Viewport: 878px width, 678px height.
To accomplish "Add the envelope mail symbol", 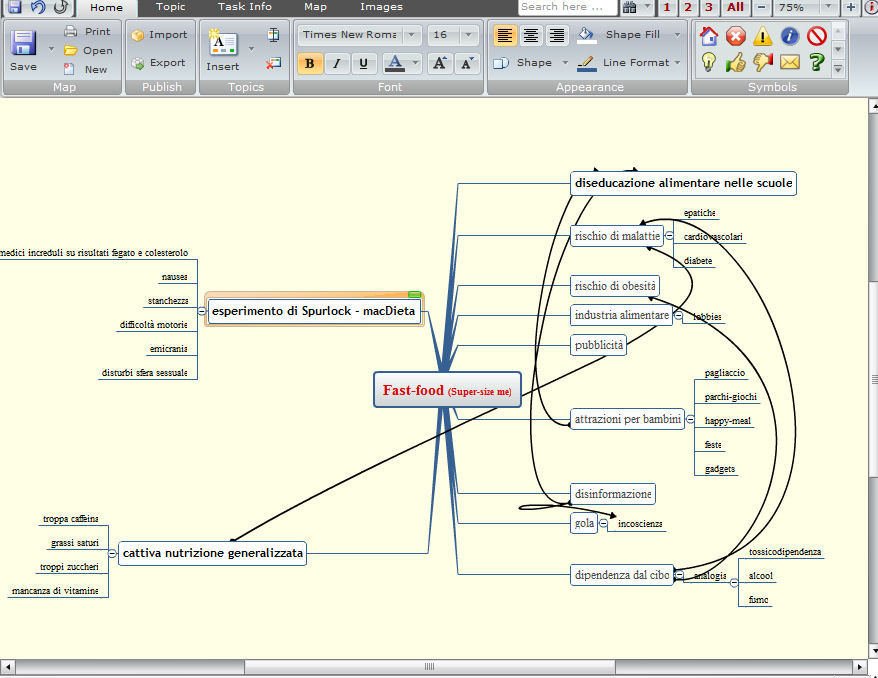I will pos(790,62).
